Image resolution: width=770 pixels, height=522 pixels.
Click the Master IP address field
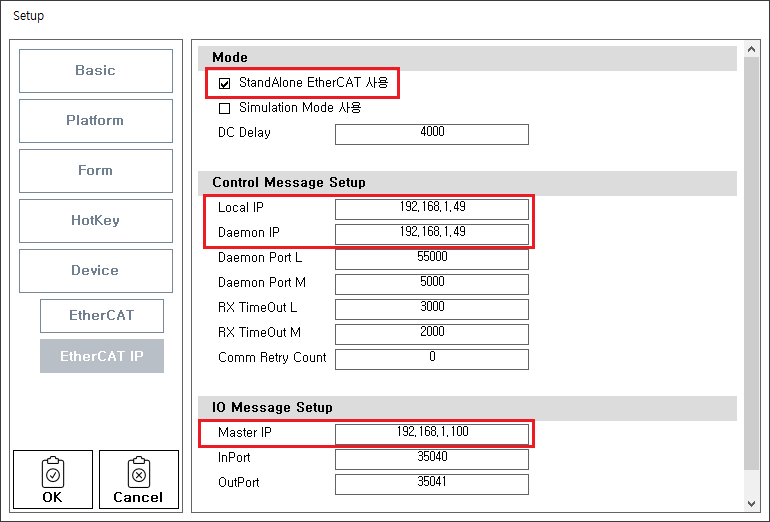coord(432,434)
